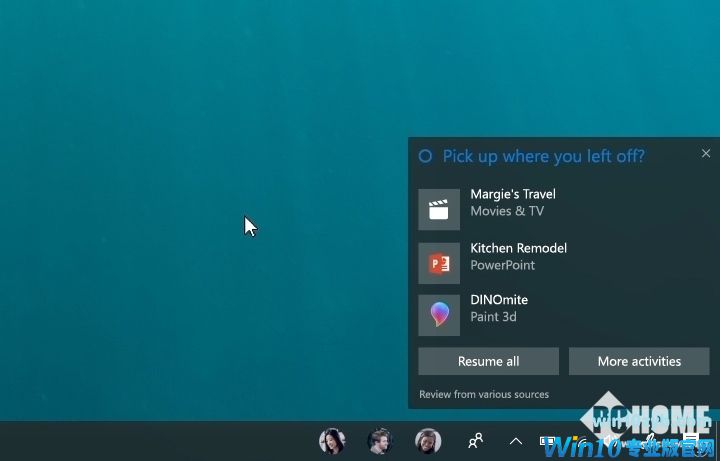Click the PowerPoint icon for Kitchen Remodel
This screenshot has width=720, height=461.
pyautogui.click(x=439, y=263)
